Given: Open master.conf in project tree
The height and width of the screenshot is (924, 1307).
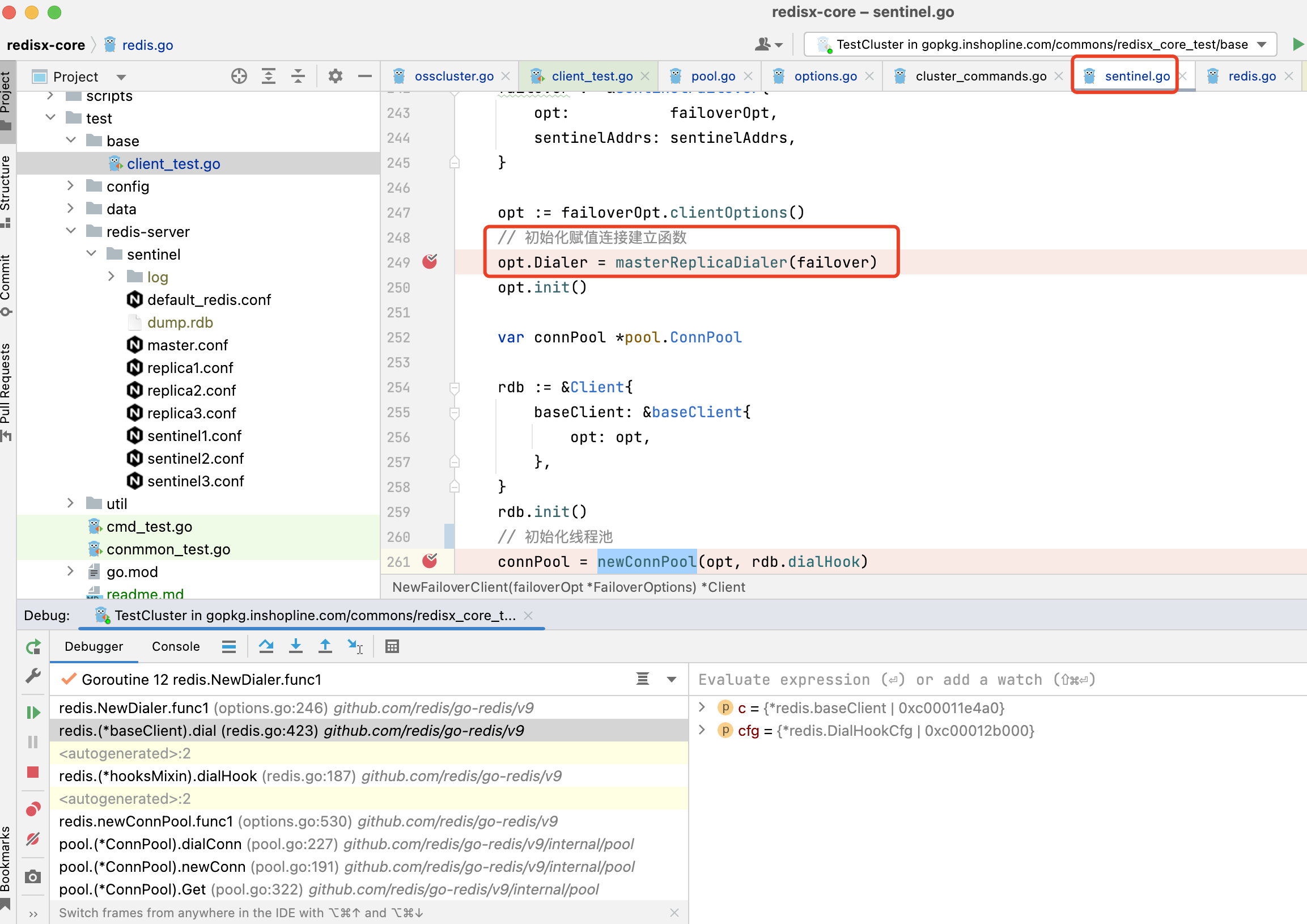Looking at the screenshot, I should coord(187,345).
